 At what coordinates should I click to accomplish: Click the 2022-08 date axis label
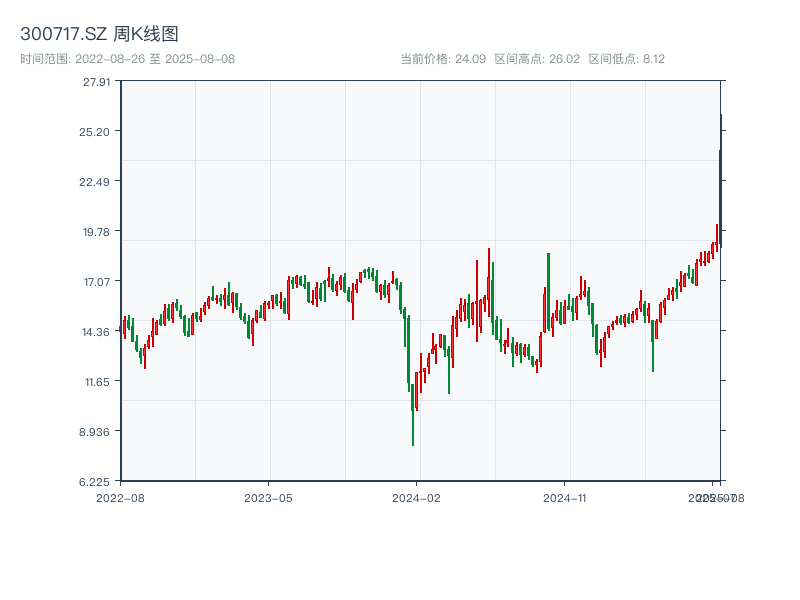click(x=120, y=497)
